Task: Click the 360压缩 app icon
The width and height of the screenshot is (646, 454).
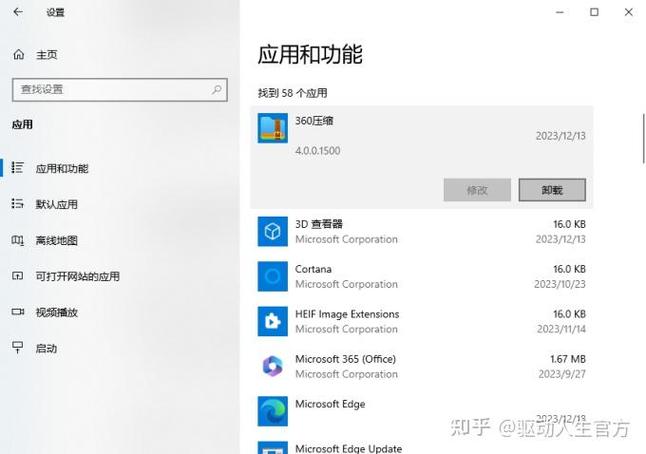Action: click(x=273, y=128)
